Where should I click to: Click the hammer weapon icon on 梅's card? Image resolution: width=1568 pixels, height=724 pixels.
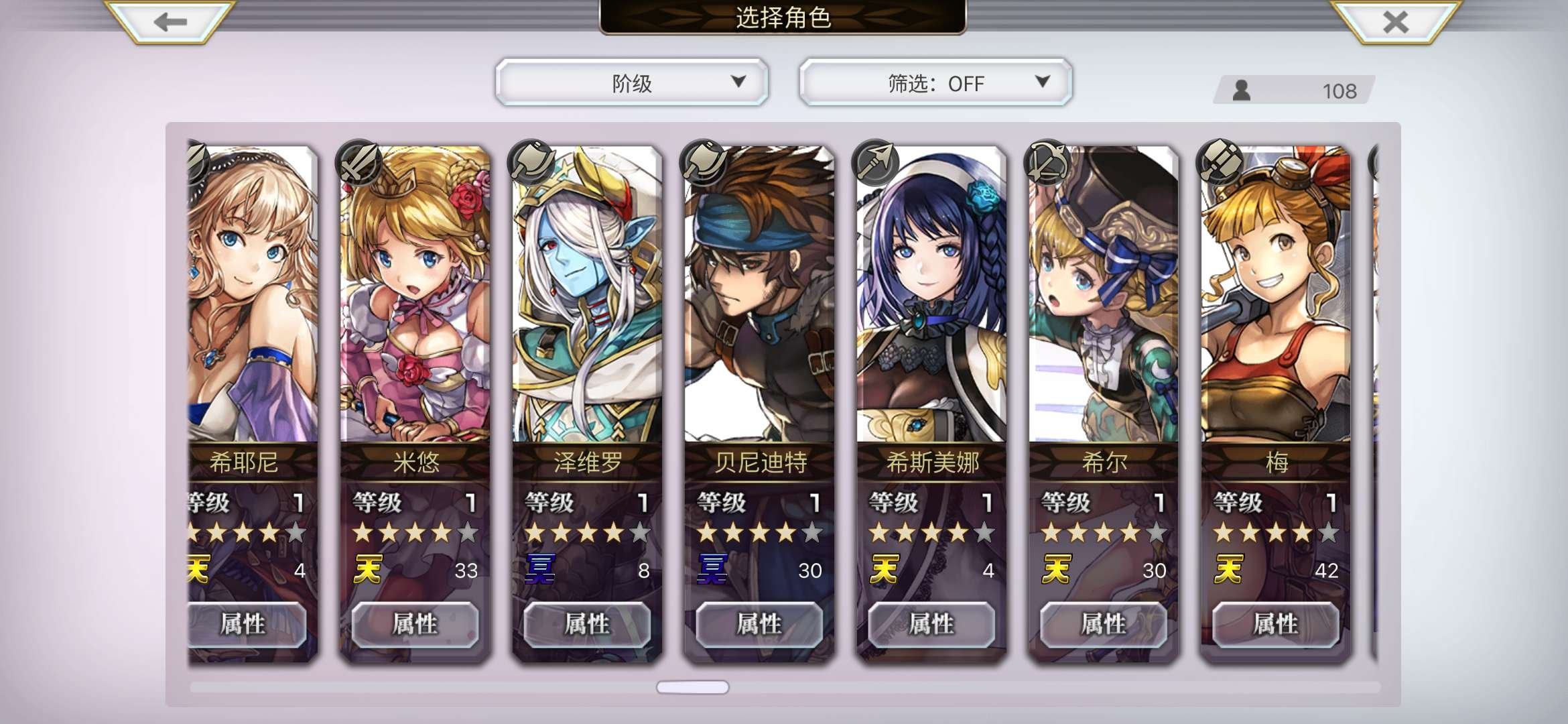click(1220, 162)
